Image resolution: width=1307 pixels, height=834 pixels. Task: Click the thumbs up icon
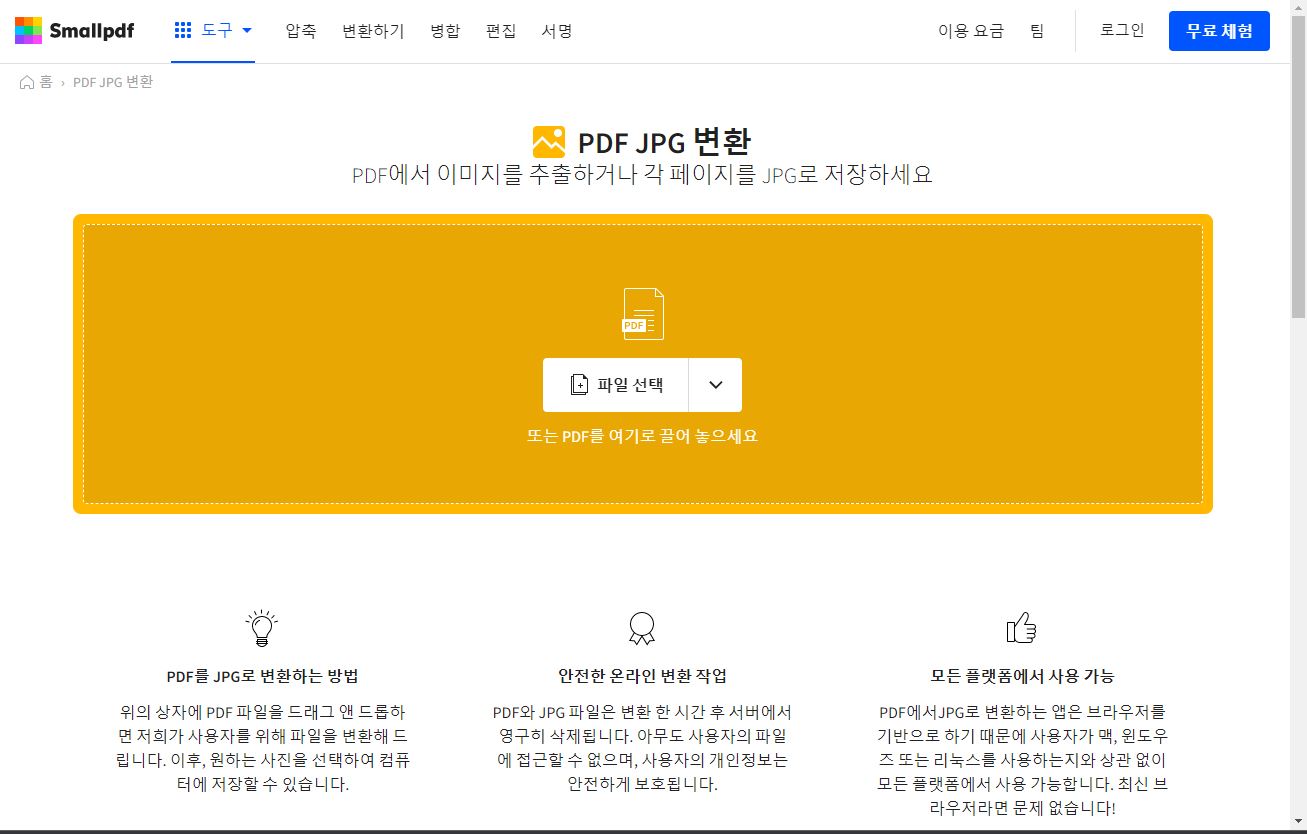coord(1021,628)
